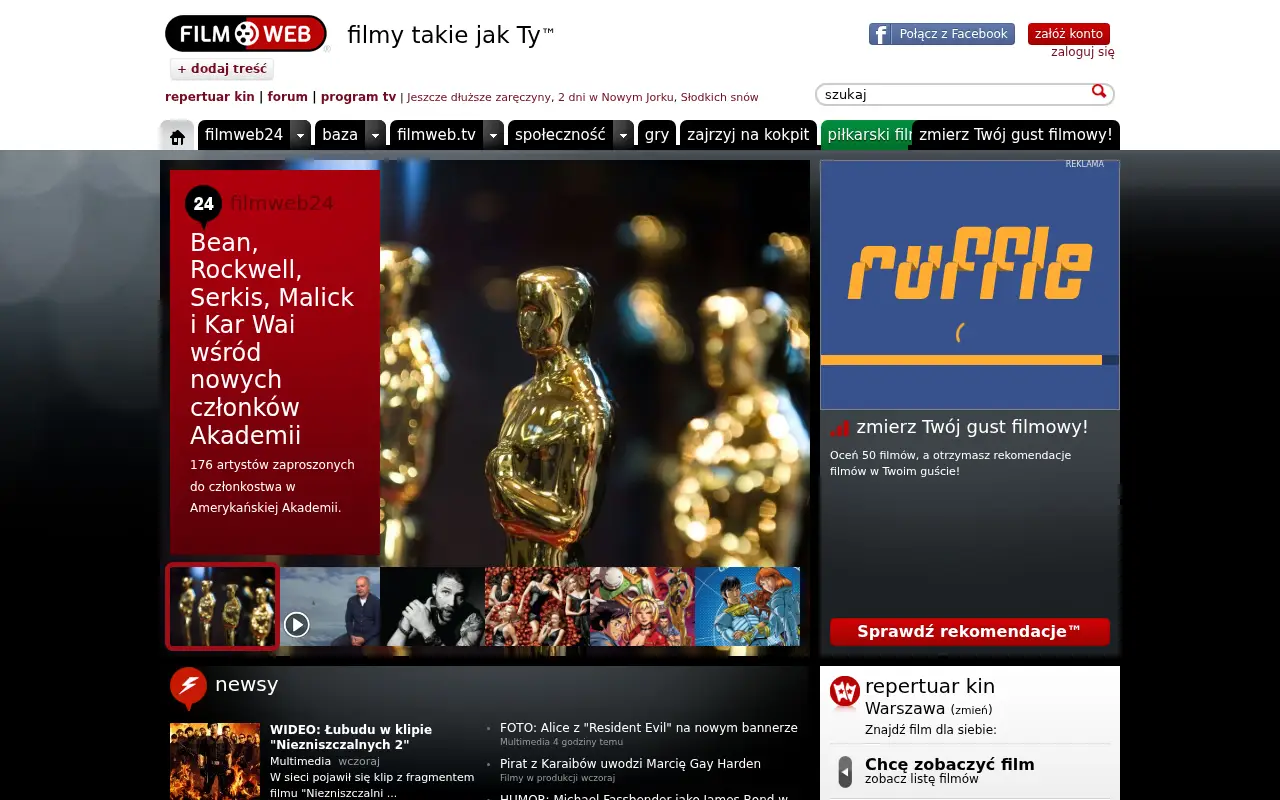Click the załóż konto button
Image resolution: width=1280 pixels, height=800 pixels.
(1069, 34)
